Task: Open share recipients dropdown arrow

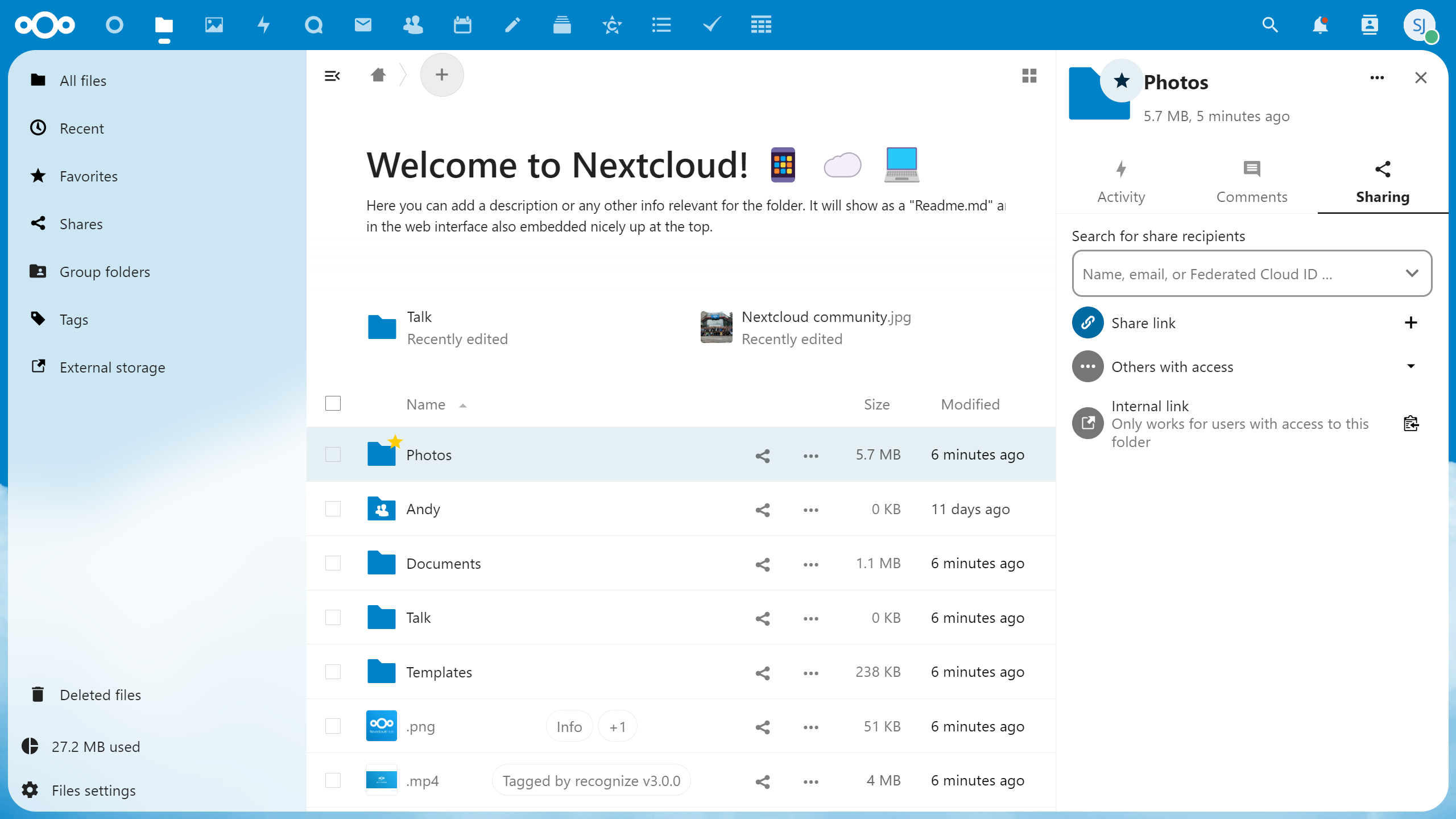Action: [1411, 274]
